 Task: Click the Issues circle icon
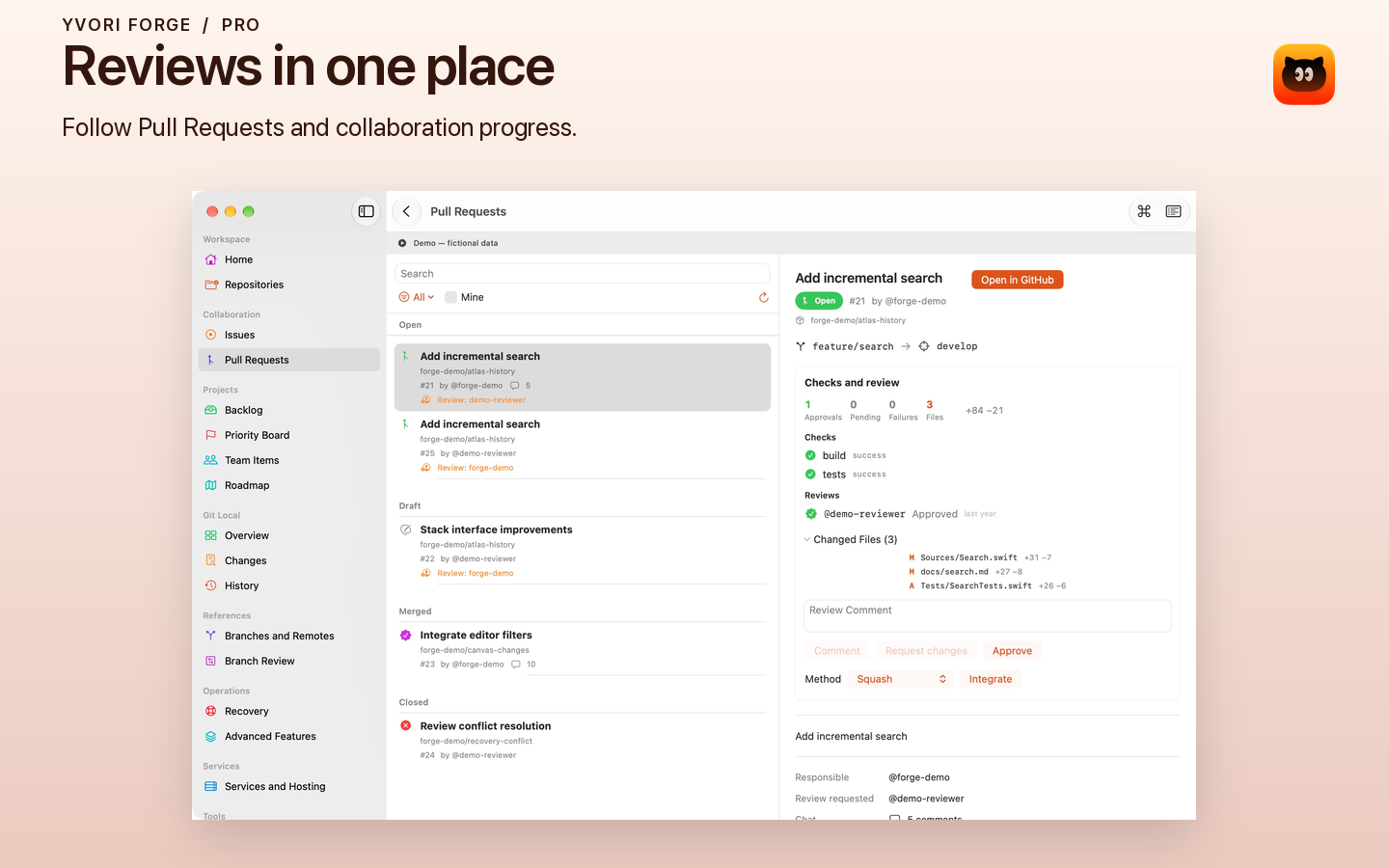211,335
